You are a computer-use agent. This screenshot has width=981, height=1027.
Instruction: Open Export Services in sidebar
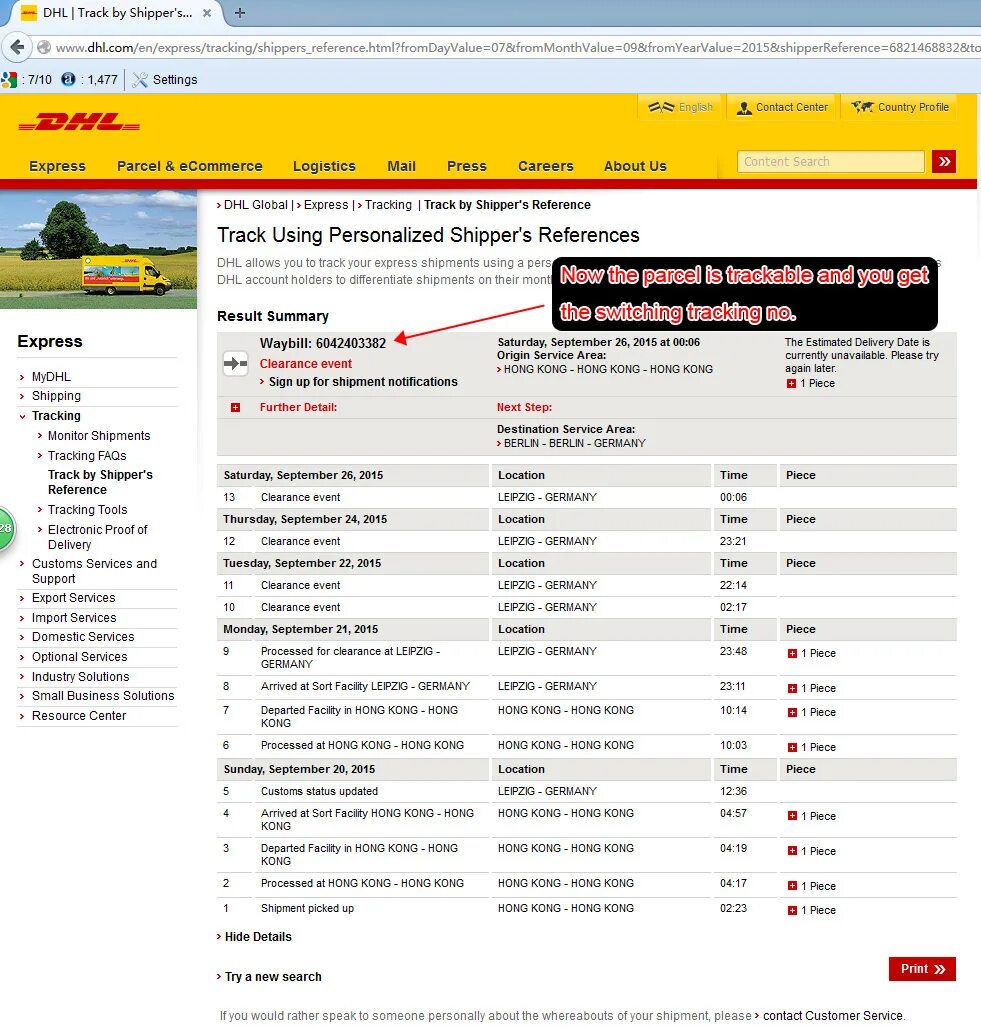[x=73, y=597]
